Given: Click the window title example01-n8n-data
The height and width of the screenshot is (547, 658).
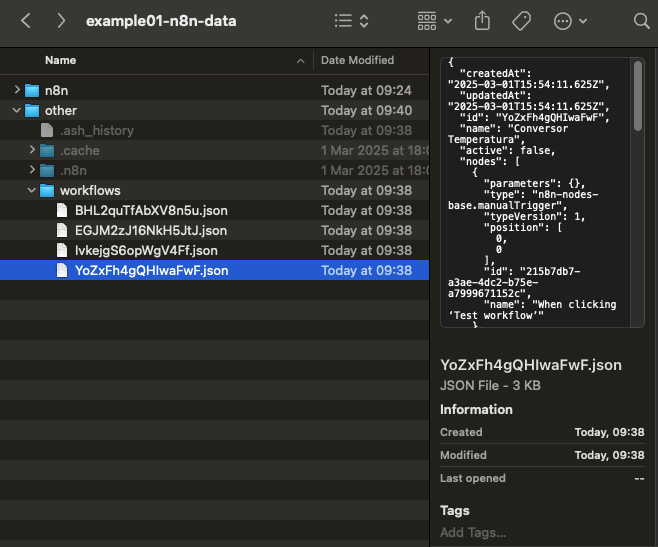Looking at the screenshot, I should pyautogui.click(x=161, y=21).
